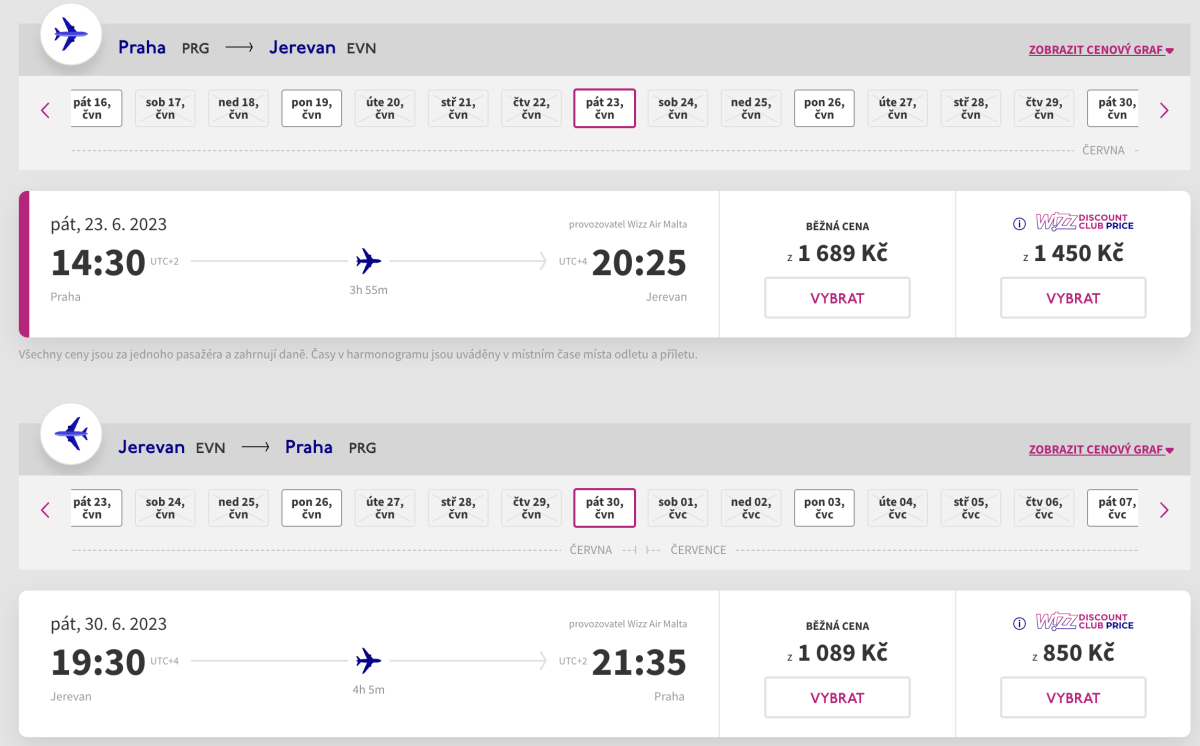Choose return date pon 26, čvn
The image size is (1200, 746).
tap(312, 508)
